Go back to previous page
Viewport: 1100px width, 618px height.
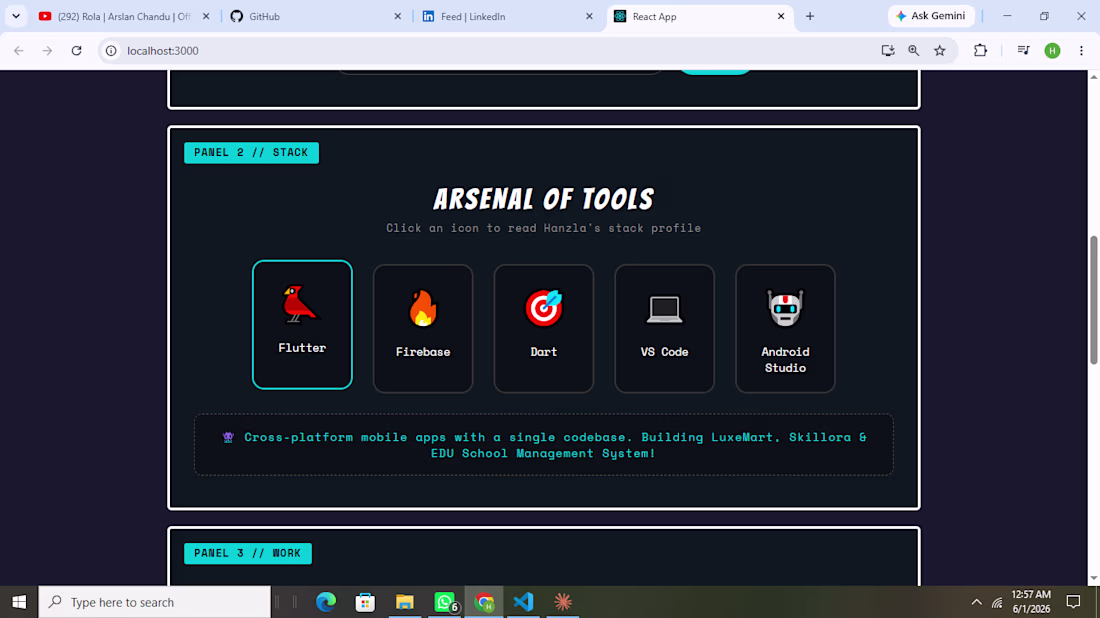click(19, 51)
